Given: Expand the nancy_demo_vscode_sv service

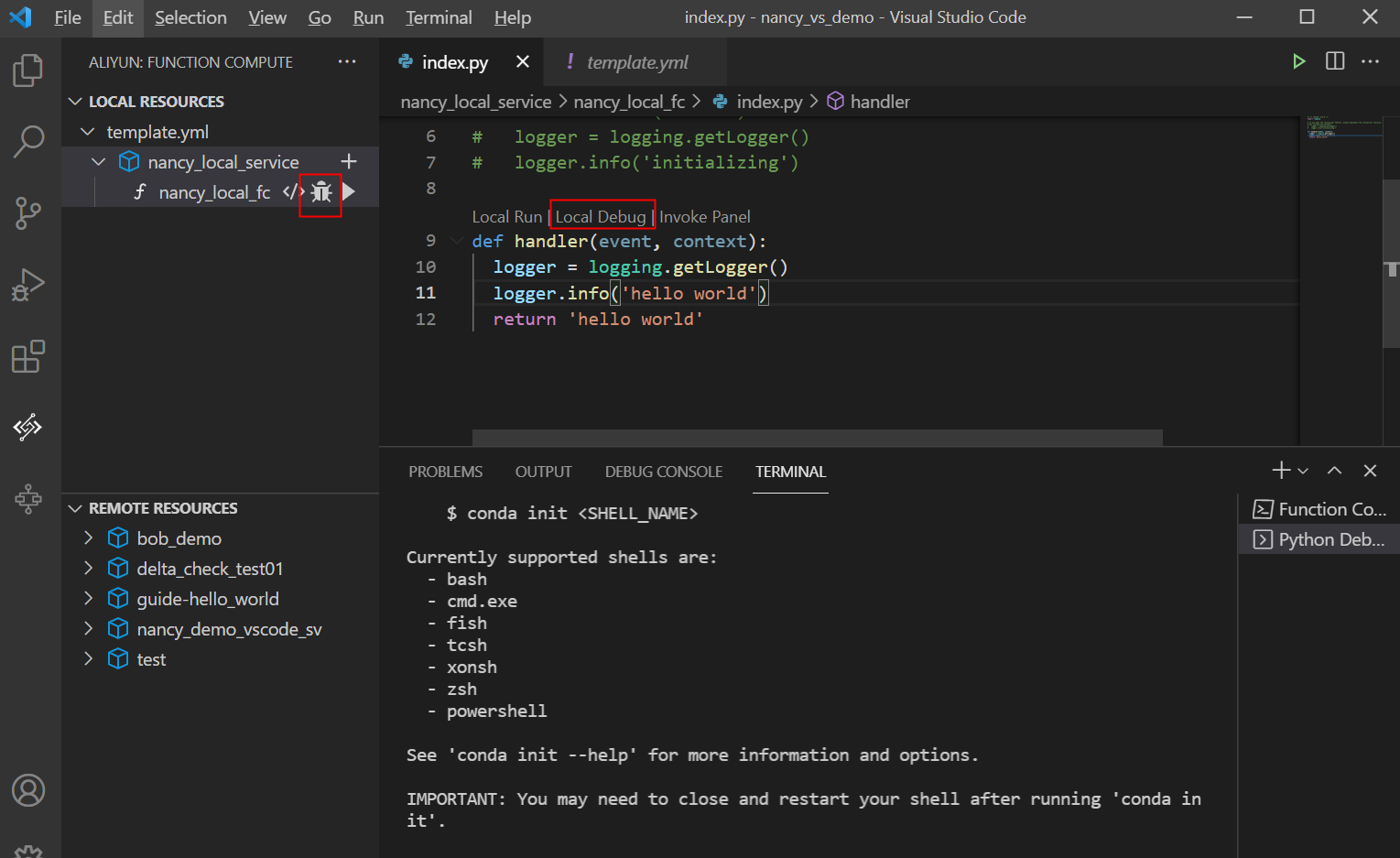Looking at the screenshot, I should pos(88,628).
